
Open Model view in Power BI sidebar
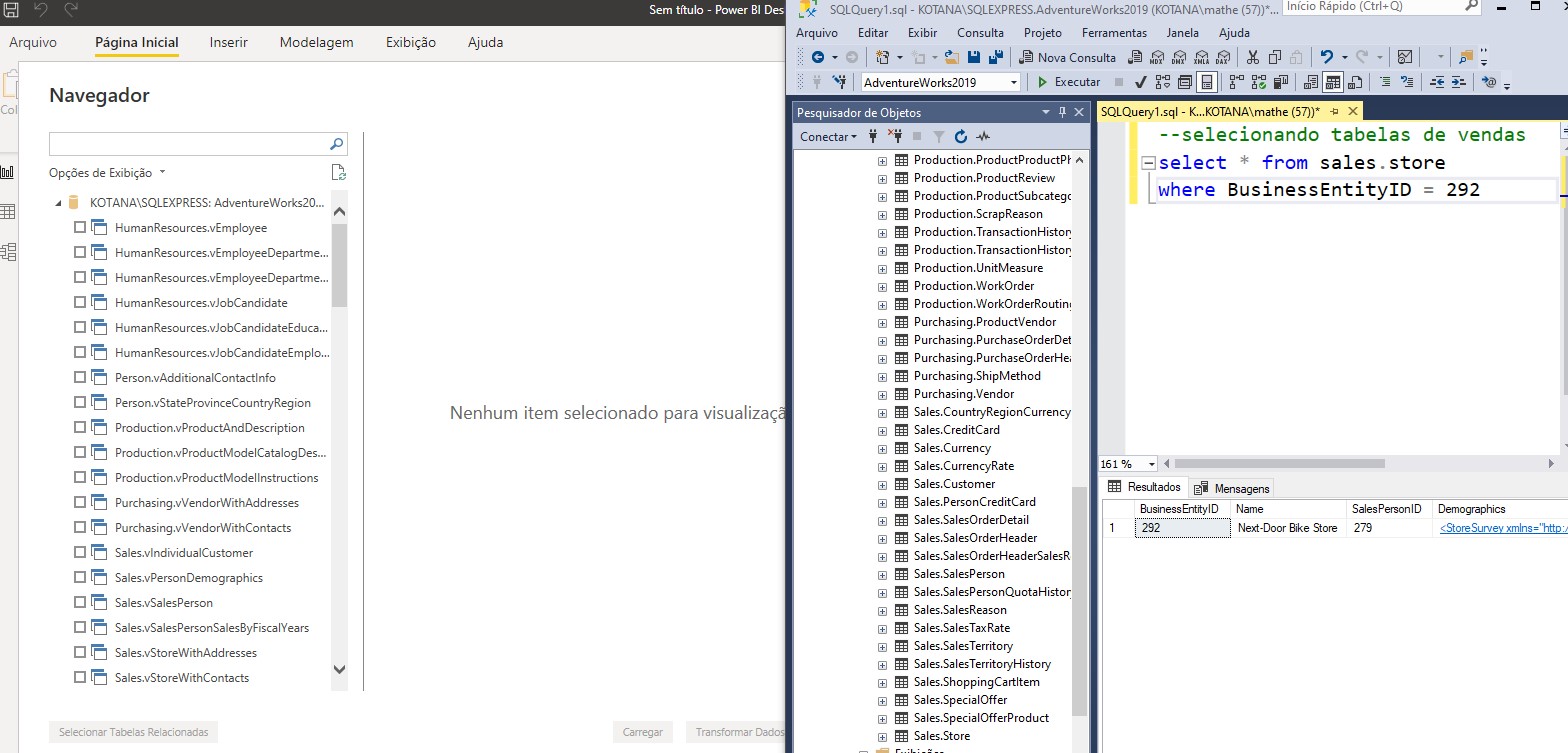pos(8,252)
